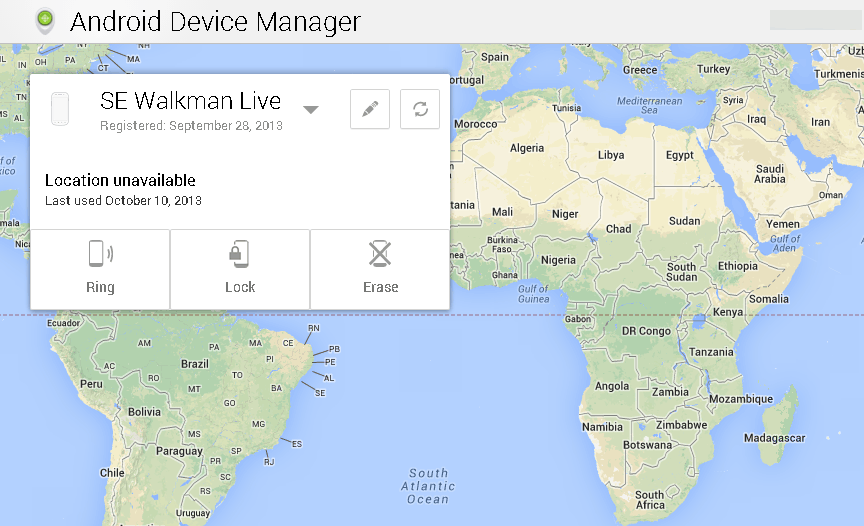
Task: Click the Tanzania label on the map
Action: click(x=711, y=352)
